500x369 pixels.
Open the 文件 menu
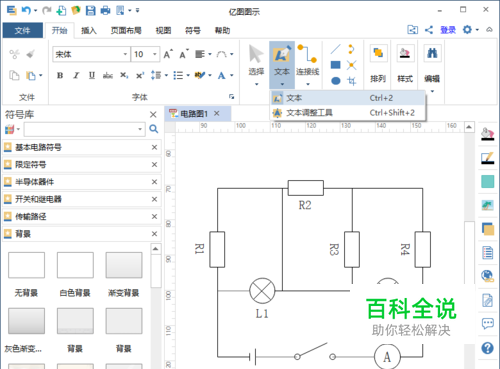tap(23, 30)
